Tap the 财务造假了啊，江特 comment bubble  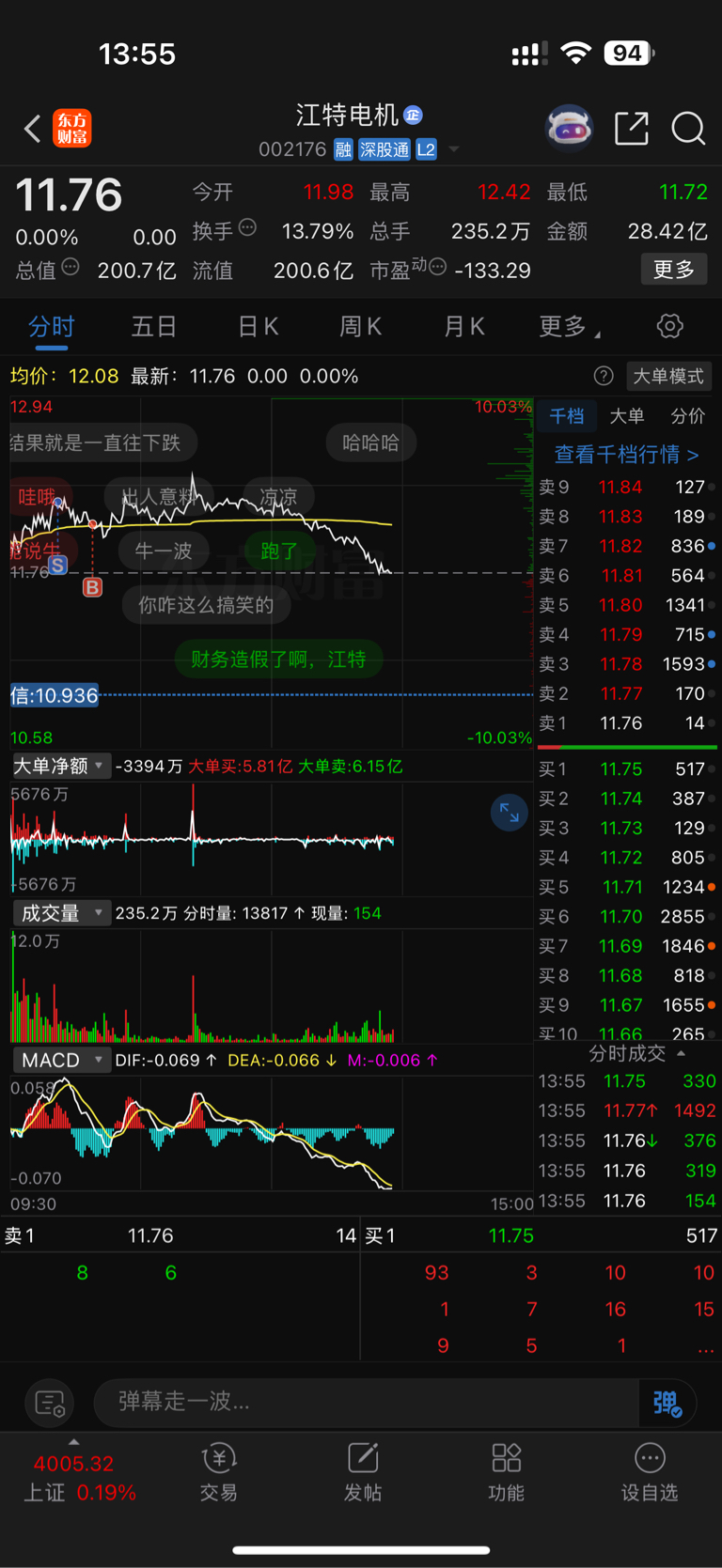tap(278, 660)
